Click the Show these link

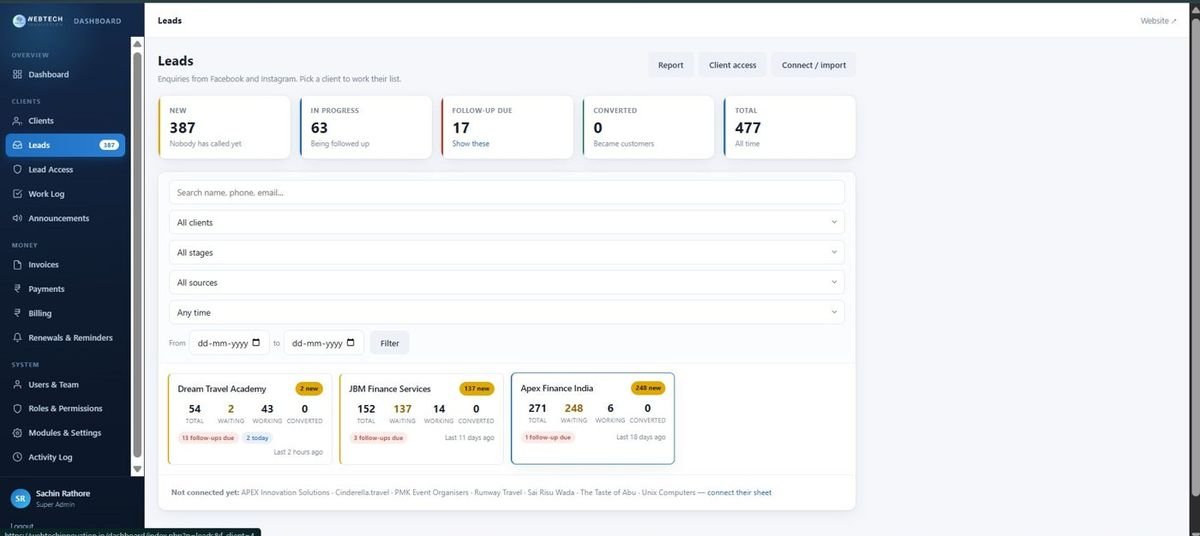pyautogui.click(x=471, y=144)
